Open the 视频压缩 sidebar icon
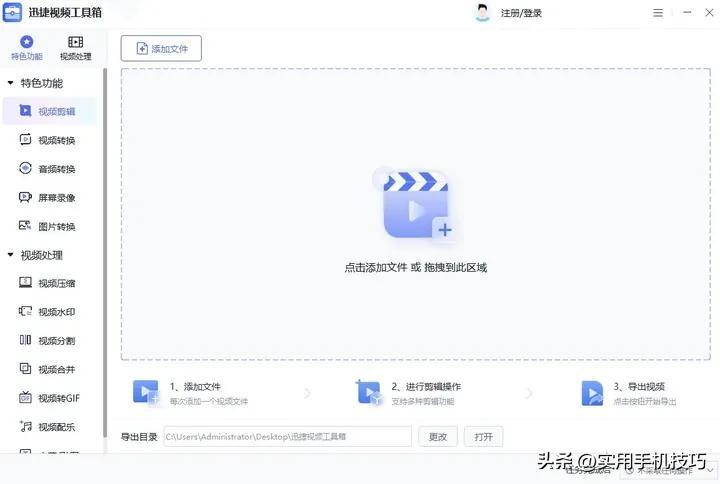 25,282
